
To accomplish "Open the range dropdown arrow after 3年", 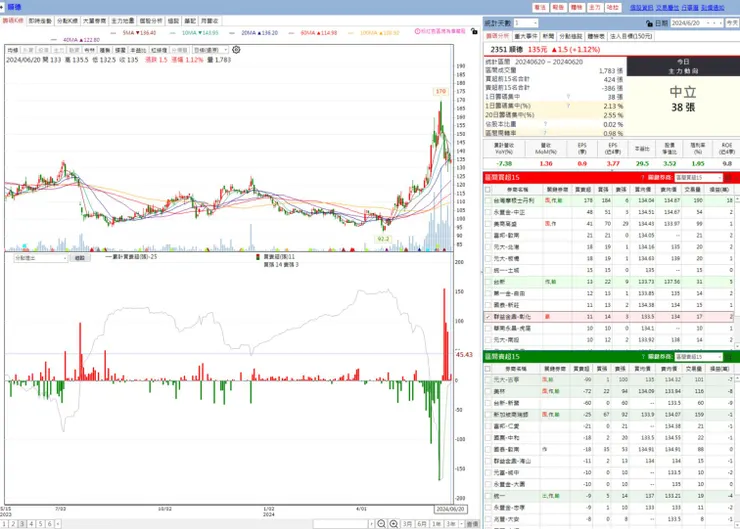I will (x=461, y=524).
